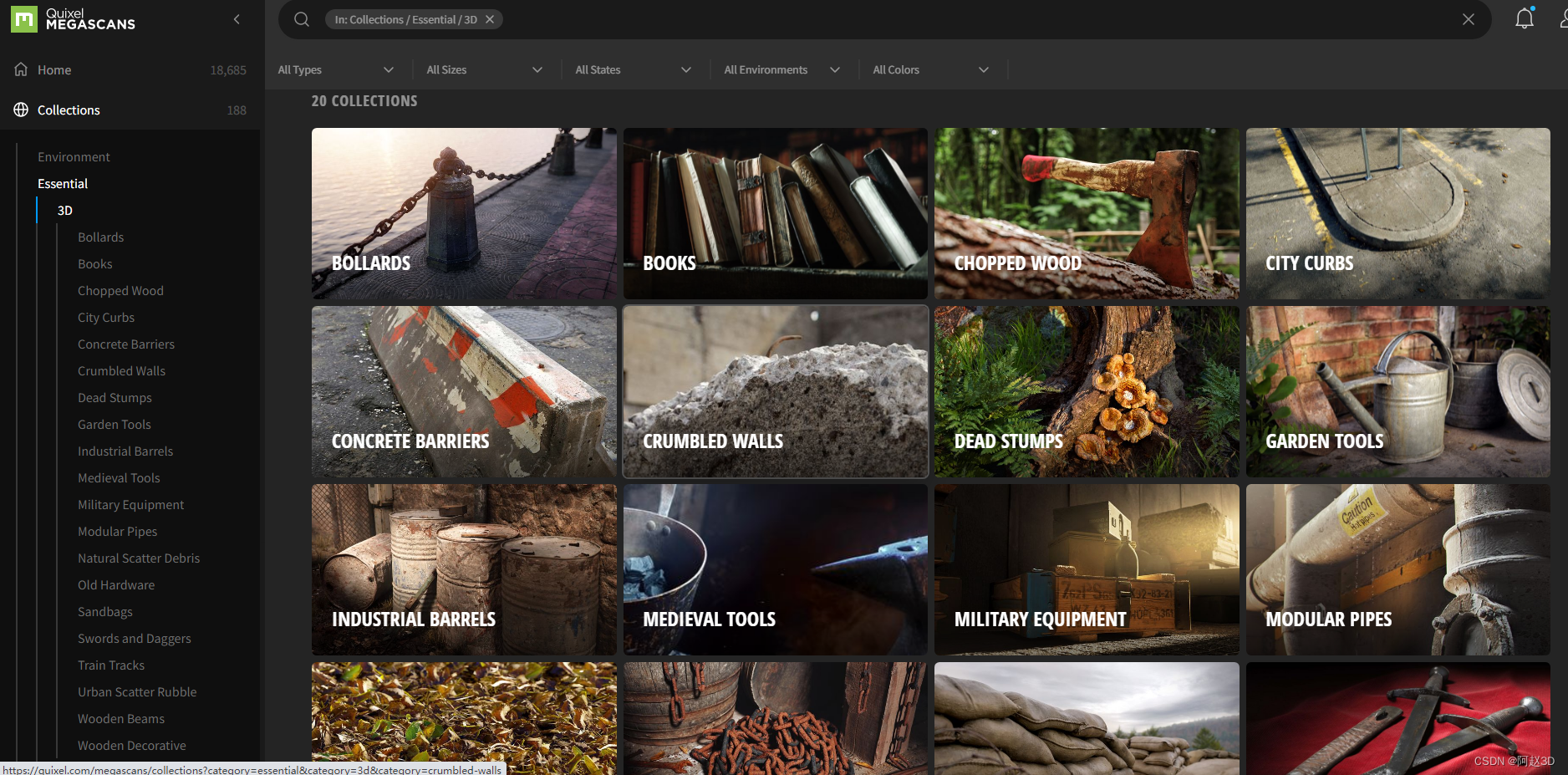Open Urban Scatter Rubble in sidebar
The height and width of the screenshot is (775, 1568).
[x=137, y=691]
